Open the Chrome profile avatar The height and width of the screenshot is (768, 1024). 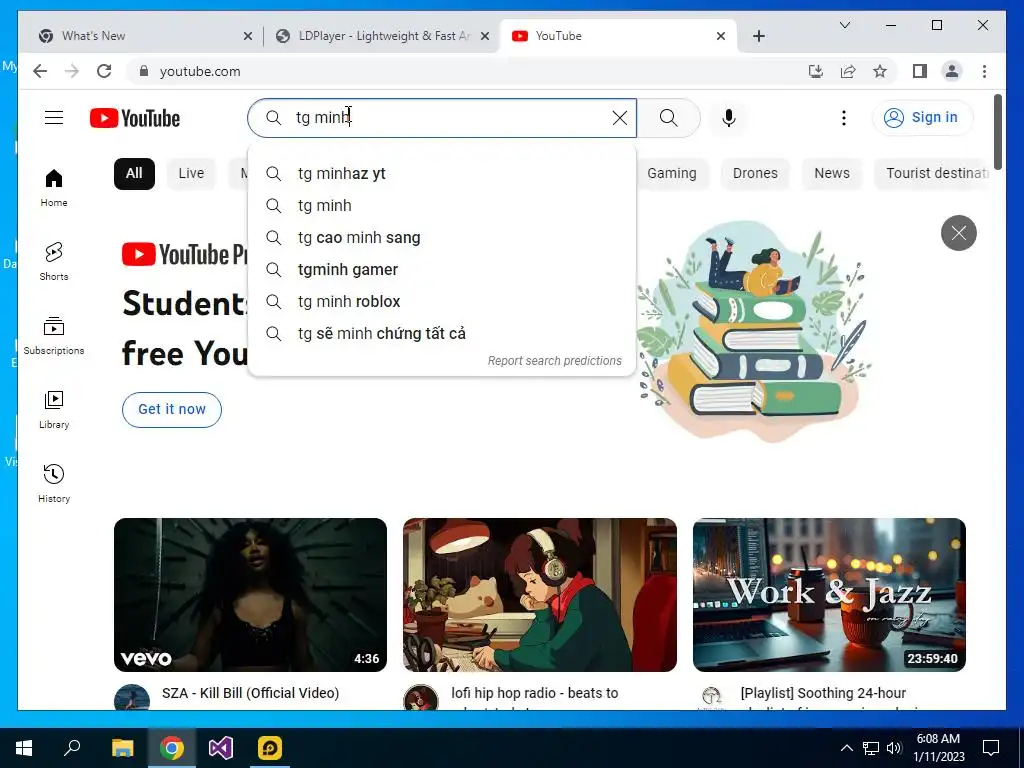pos(952,71)
